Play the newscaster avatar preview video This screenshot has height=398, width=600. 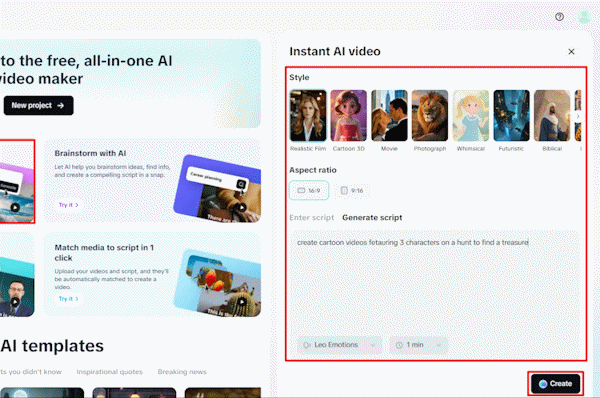click(15, 302)
